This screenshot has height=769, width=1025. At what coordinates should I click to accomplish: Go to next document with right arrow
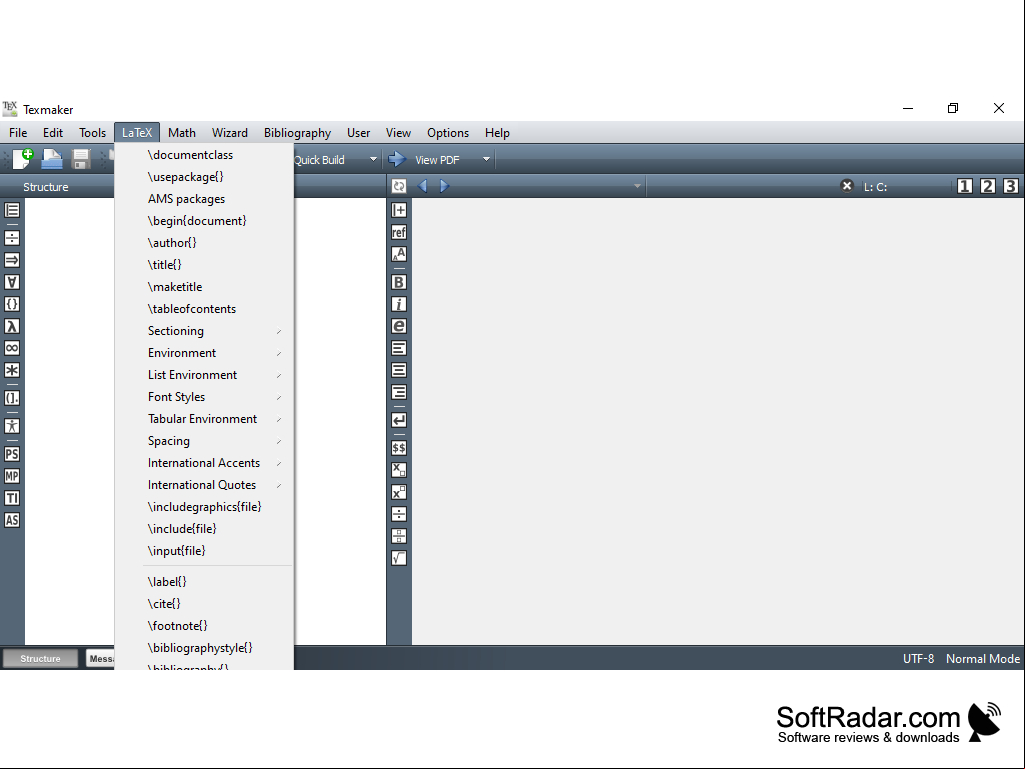445,186
